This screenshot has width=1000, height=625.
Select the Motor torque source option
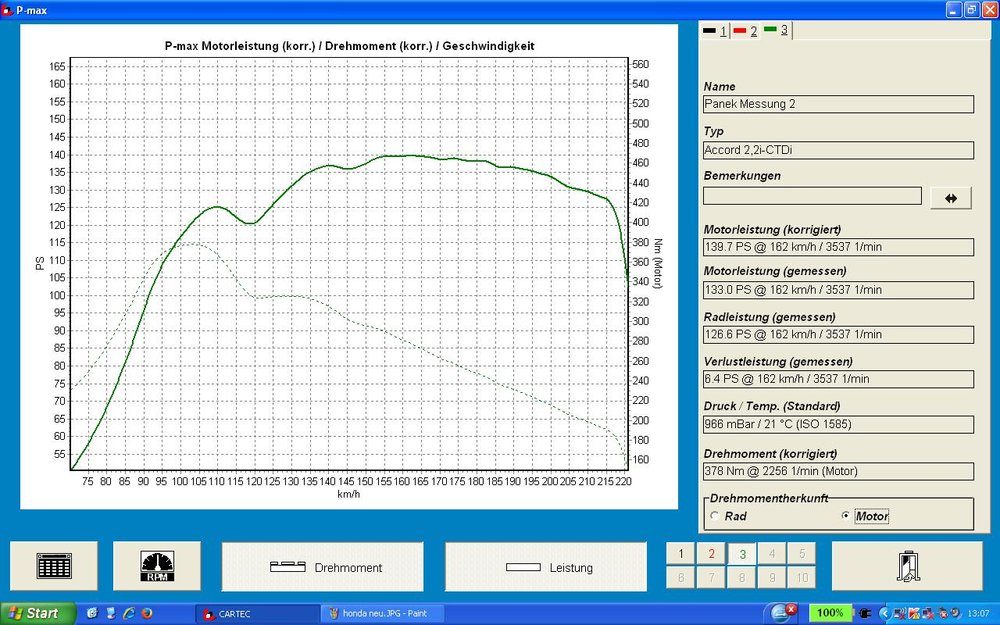click(x=846, y=516)
